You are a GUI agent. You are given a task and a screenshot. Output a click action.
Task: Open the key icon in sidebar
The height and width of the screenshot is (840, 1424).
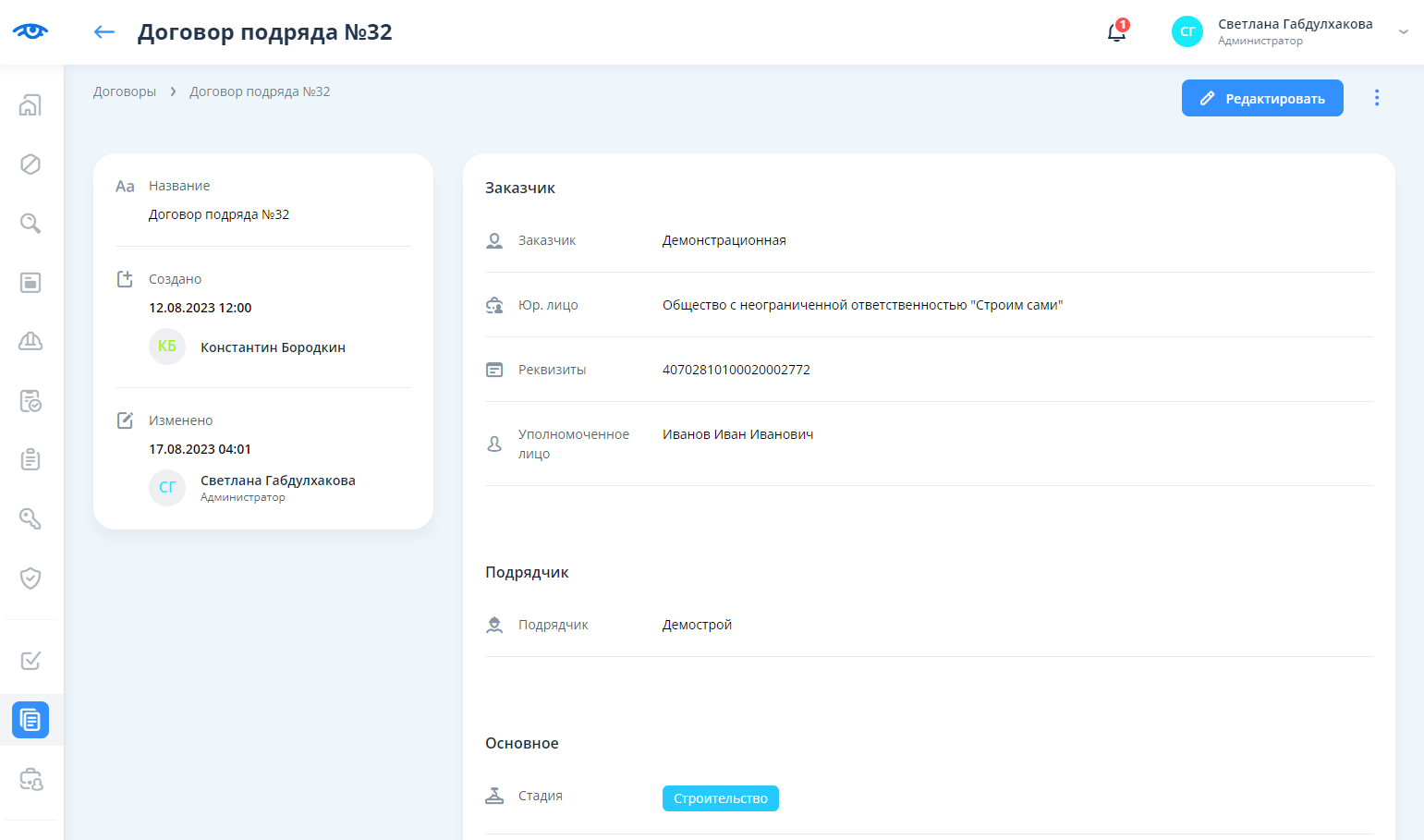pyautogui.click(x=30, y=519)
